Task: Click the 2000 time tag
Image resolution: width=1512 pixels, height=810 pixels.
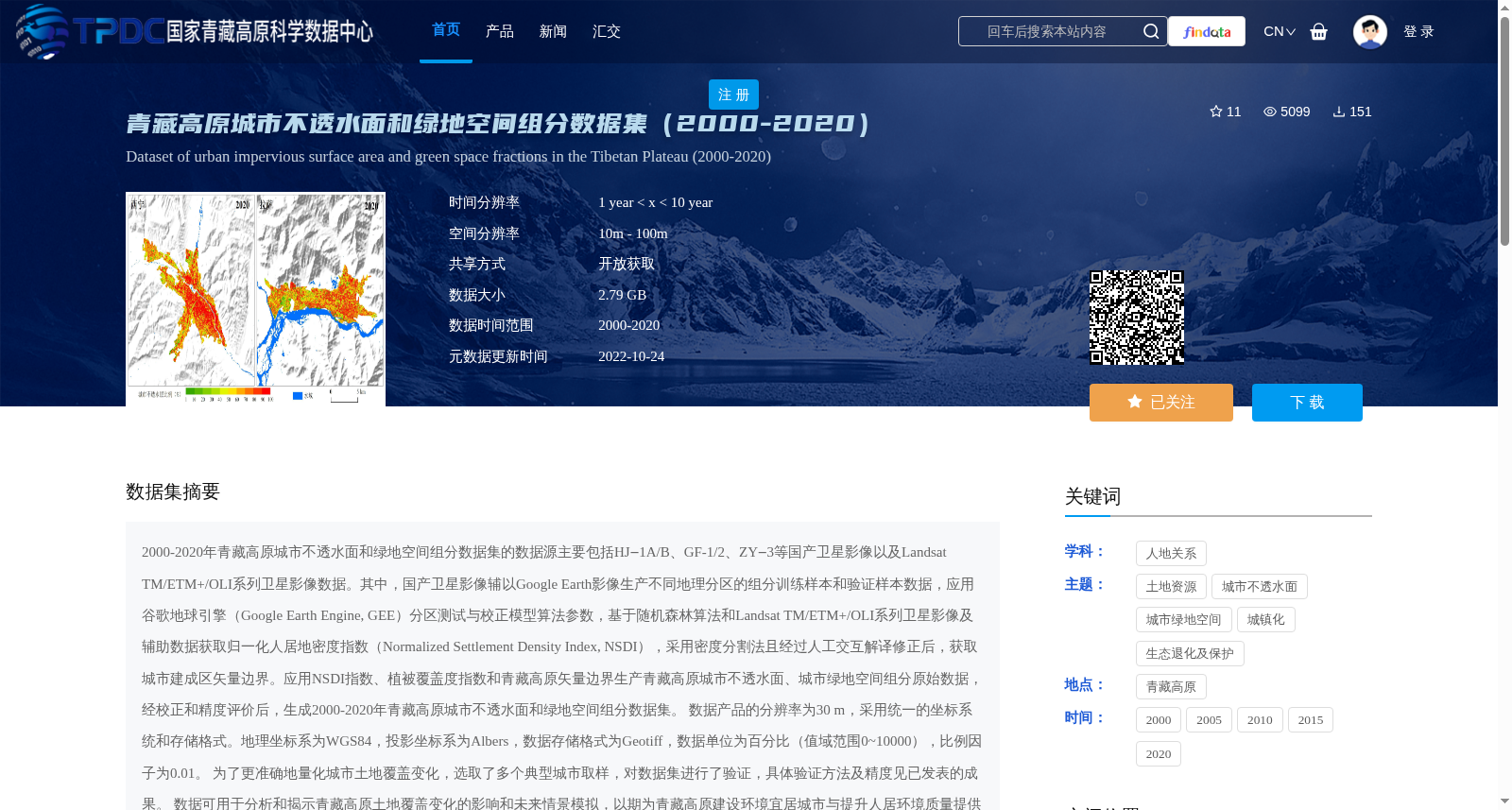Action: pyautogui.click(x=1159, y=720)
